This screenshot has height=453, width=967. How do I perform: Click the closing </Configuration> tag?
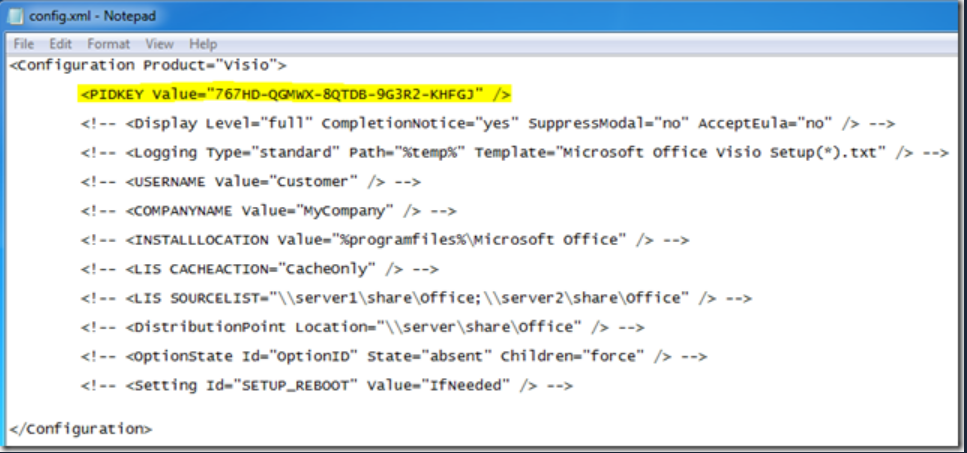click(81, 428)
